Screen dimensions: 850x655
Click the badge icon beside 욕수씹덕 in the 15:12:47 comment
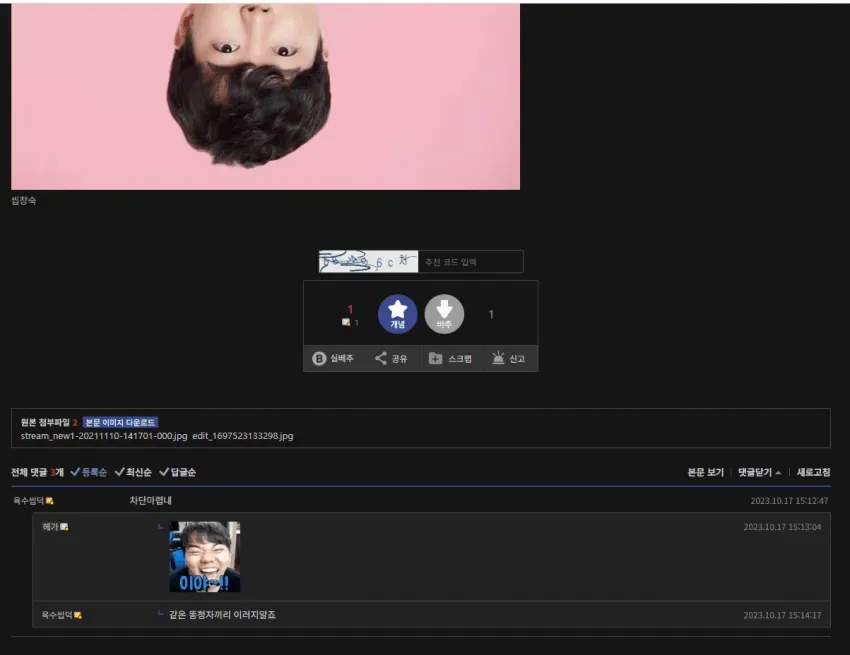[49, 500]
